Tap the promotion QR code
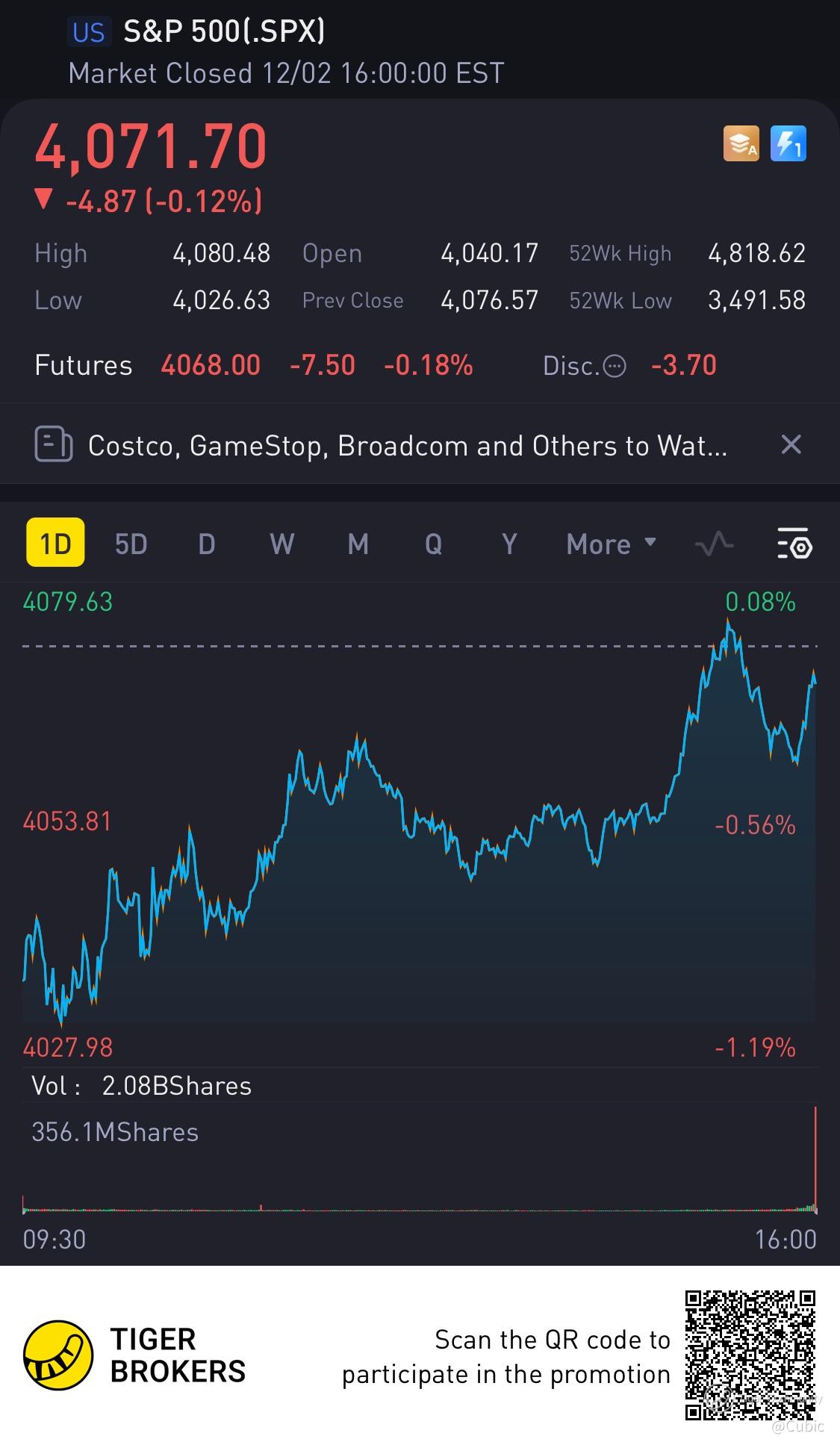 coord(750,1355)
